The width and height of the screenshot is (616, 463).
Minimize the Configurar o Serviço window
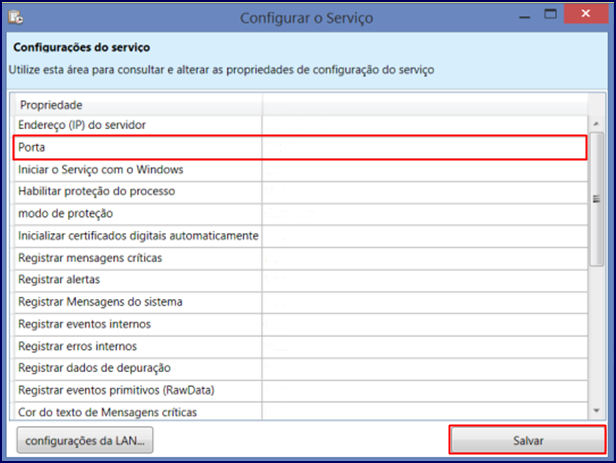point(524,16)
